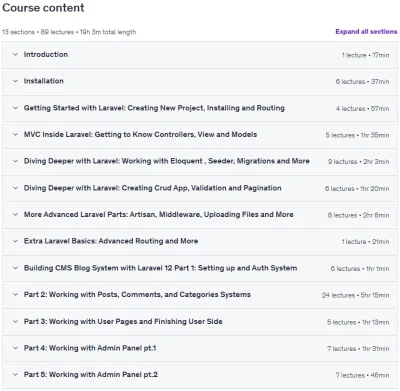Select 24 lectures 5hr 15min row info

tap(355, 295)
